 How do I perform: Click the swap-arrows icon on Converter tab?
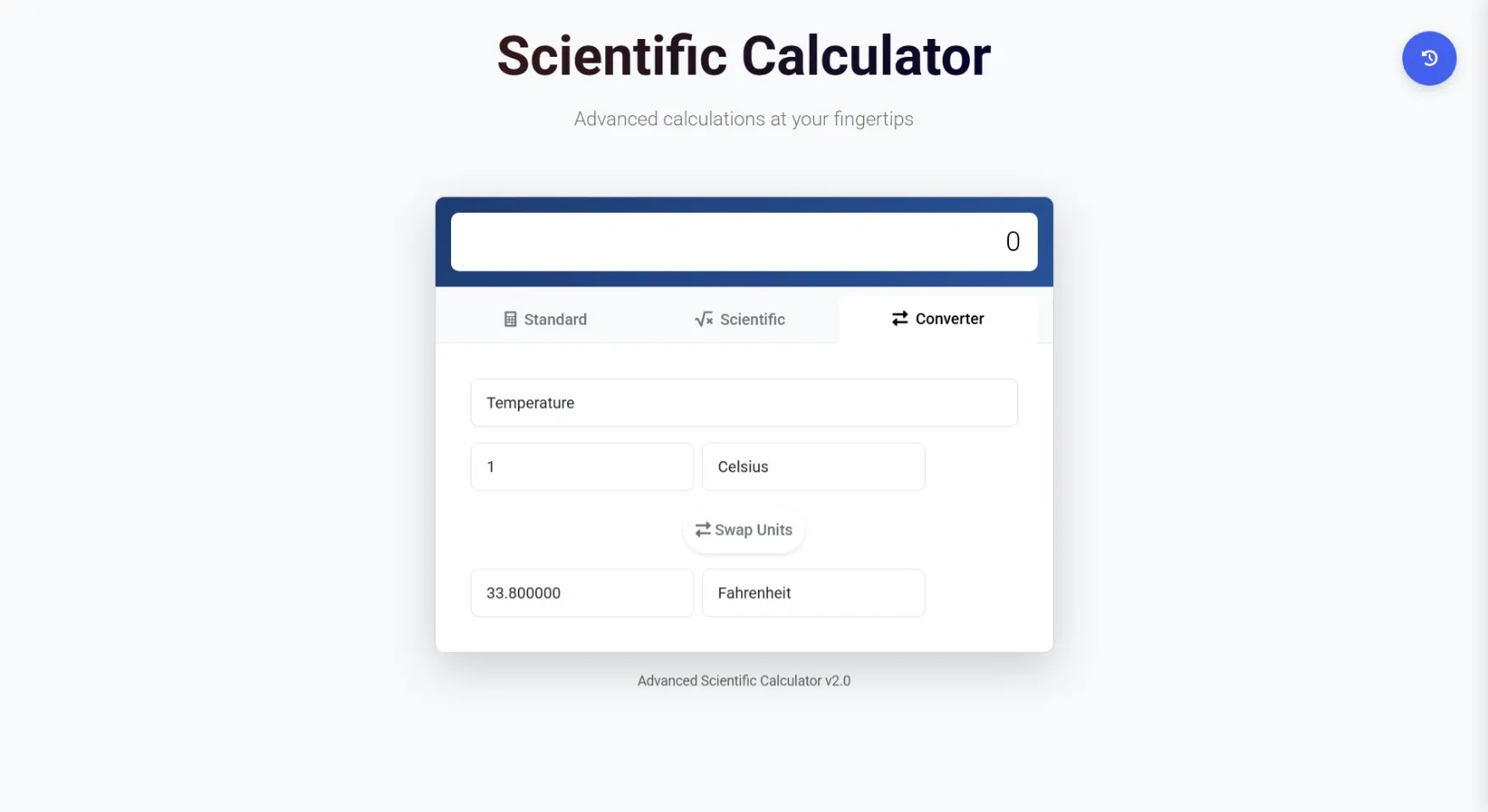pos(900,319)
